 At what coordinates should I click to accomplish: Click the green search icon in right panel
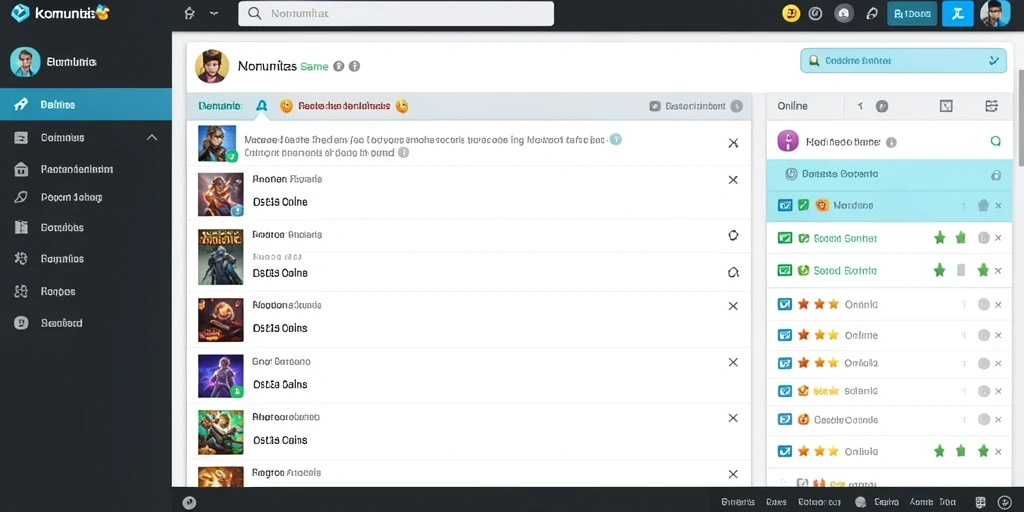tap(995, 140)
